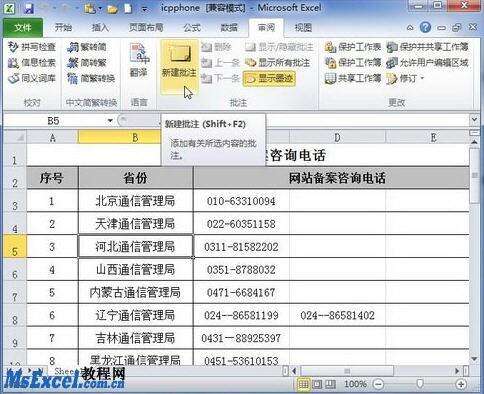
Task: Click 保护工作表 protect sheet icon
Action: coord(330,47)
